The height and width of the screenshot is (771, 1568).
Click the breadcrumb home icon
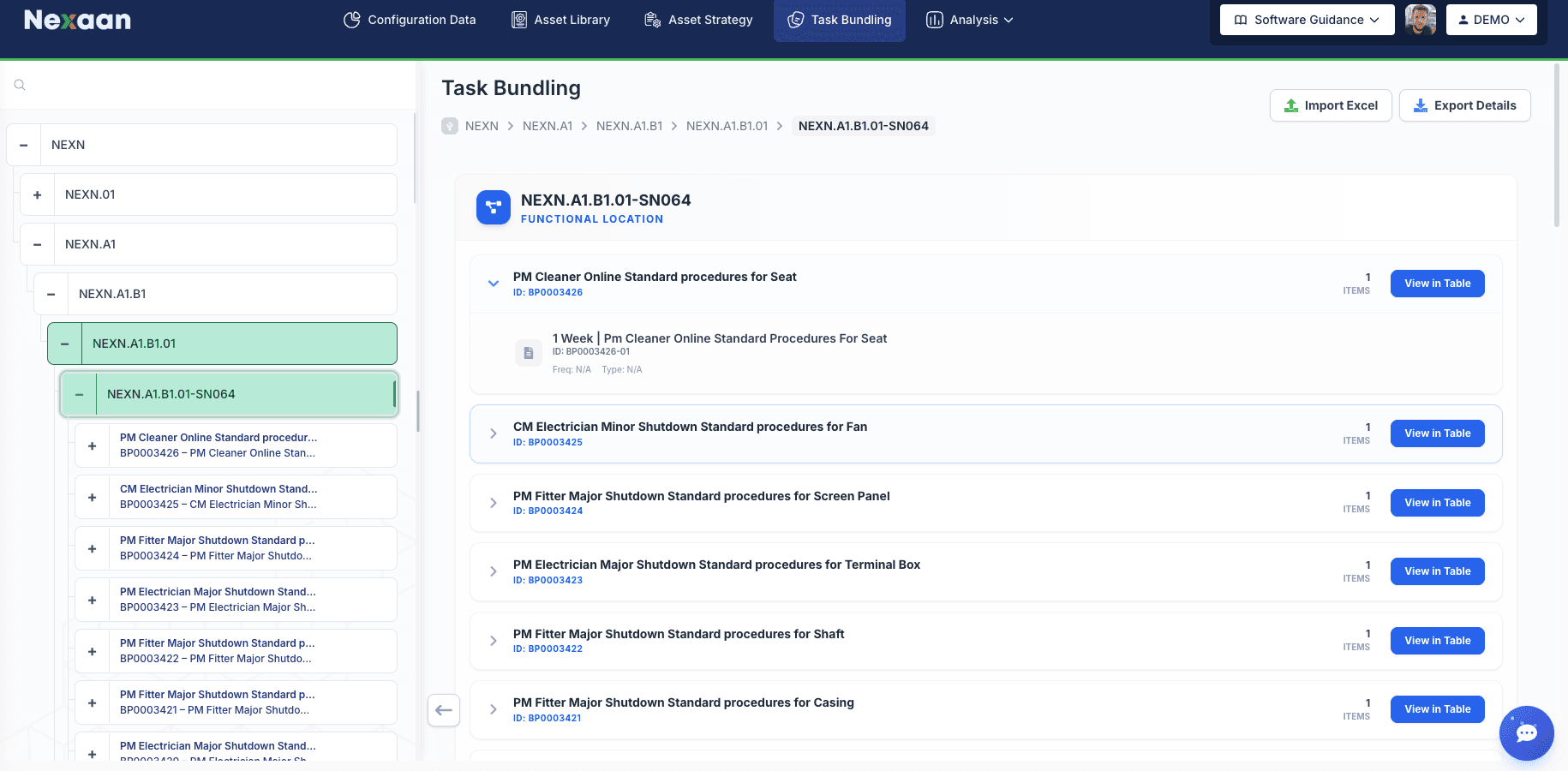pos(450,126)
